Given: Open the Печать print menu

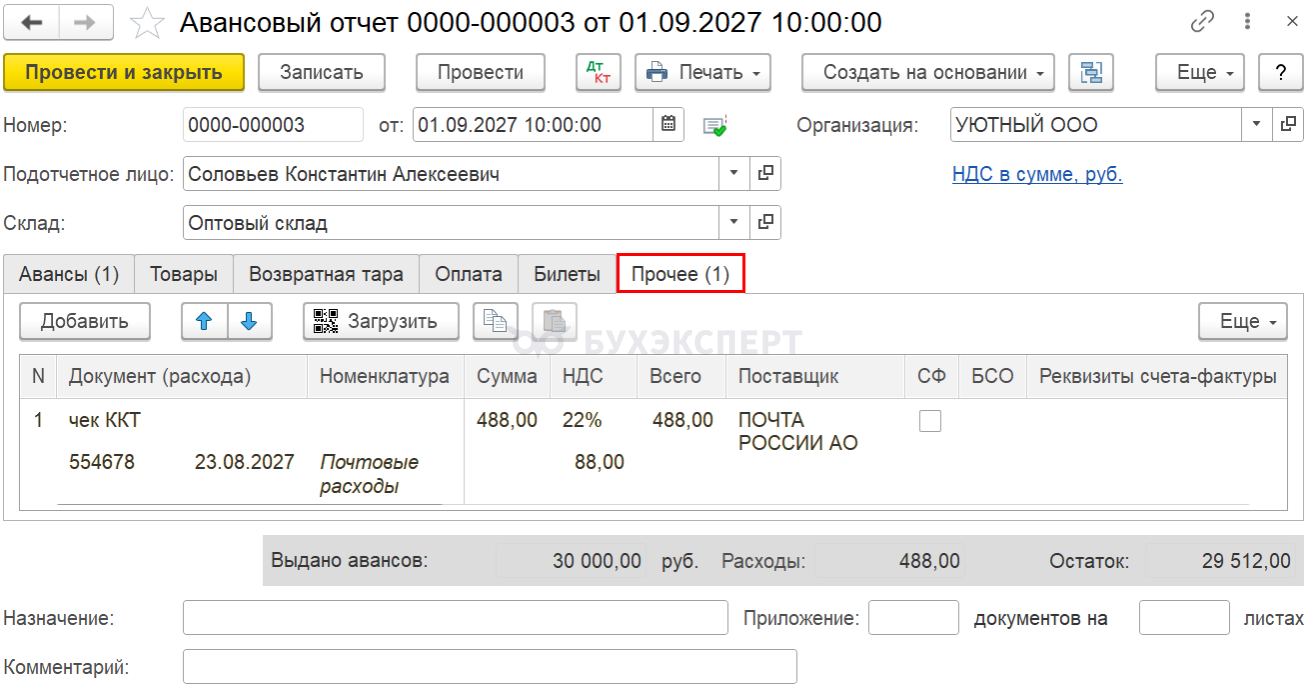Looking at the screenshot, I should [x=703, y=72].
